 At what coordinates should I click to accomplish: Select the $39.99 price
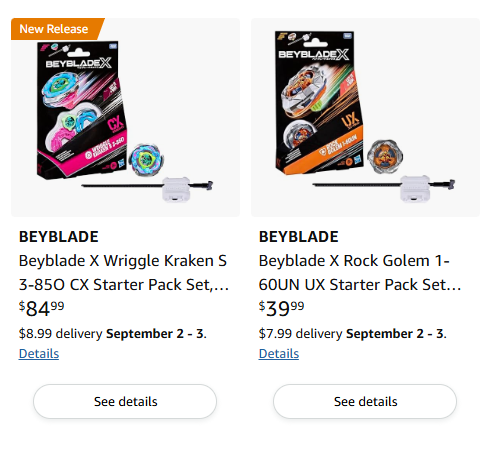click(x=281, y=308)
